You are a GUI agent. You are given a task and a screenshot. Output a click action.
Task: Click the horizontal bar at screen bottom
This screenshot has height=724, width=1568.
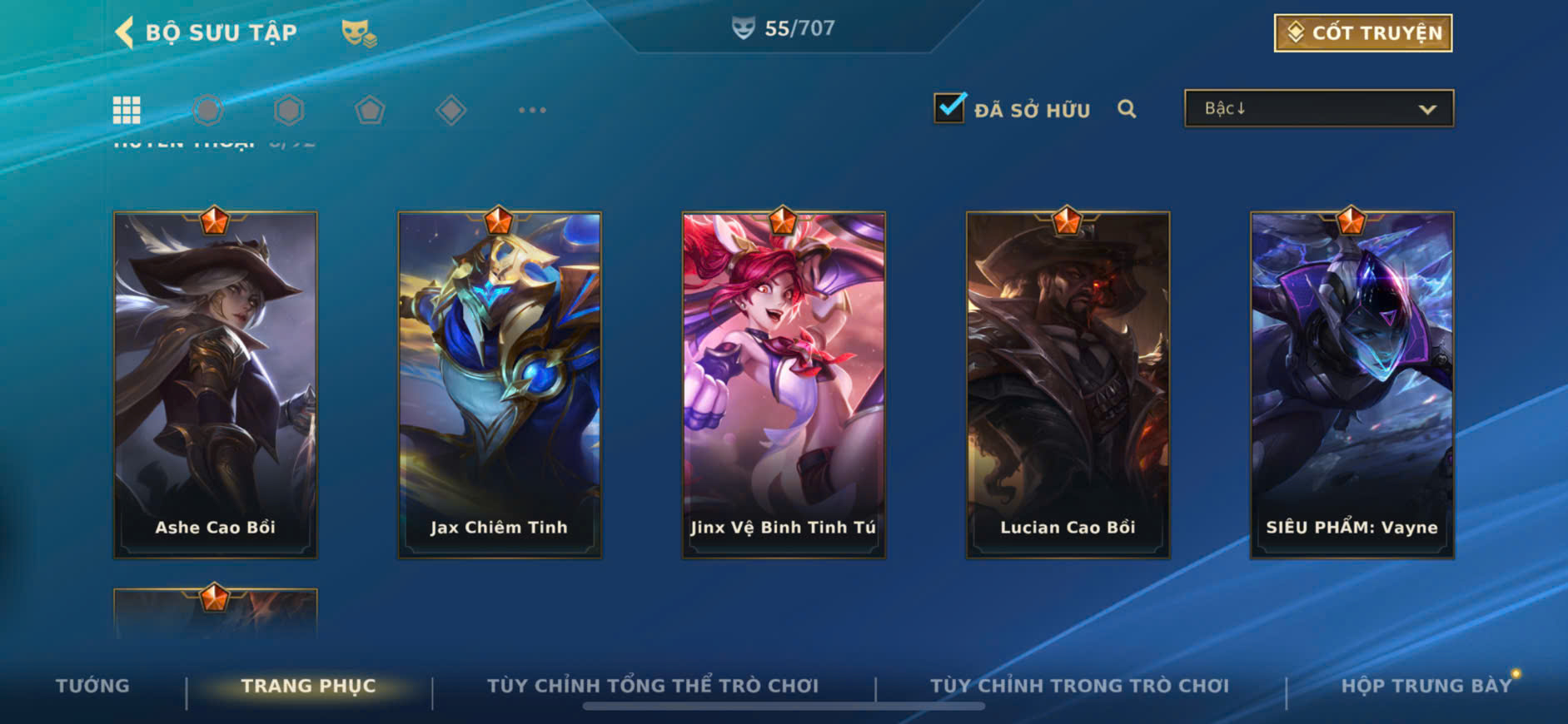(784, 707)
